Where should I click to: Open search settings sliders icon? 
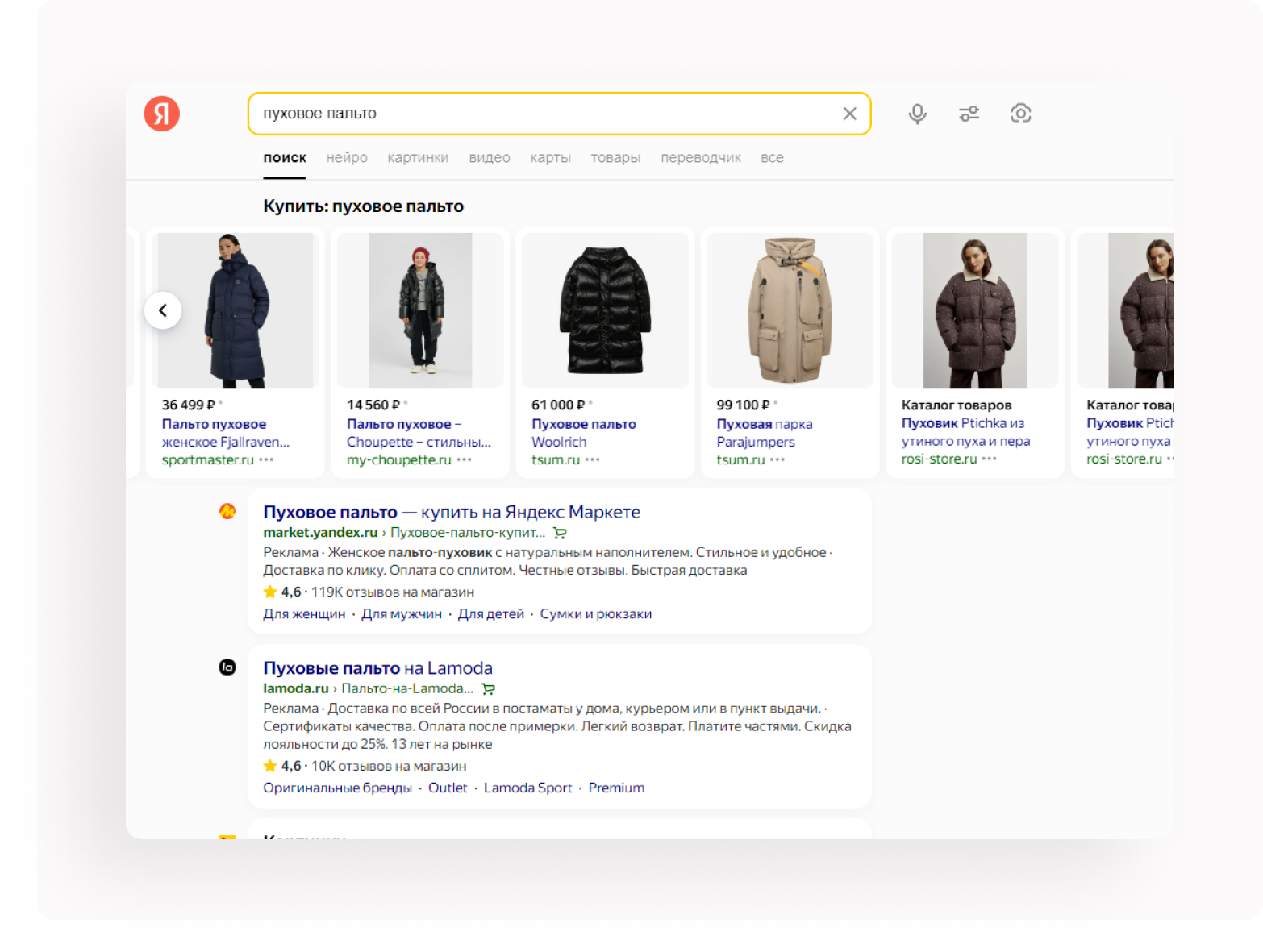click(969, 114)
